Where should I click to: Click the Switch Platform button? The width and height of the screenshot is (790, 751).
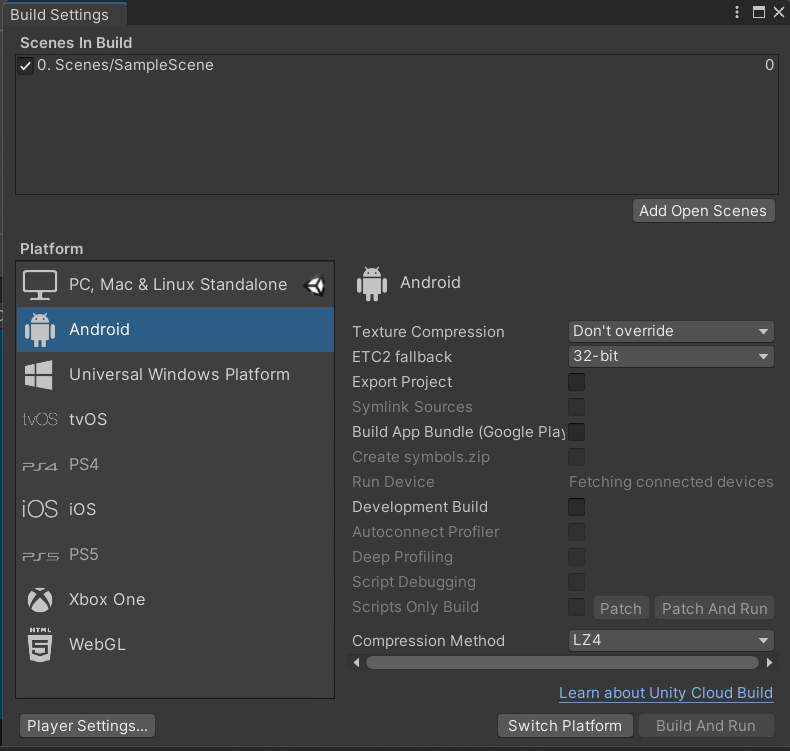click(565, 726)
